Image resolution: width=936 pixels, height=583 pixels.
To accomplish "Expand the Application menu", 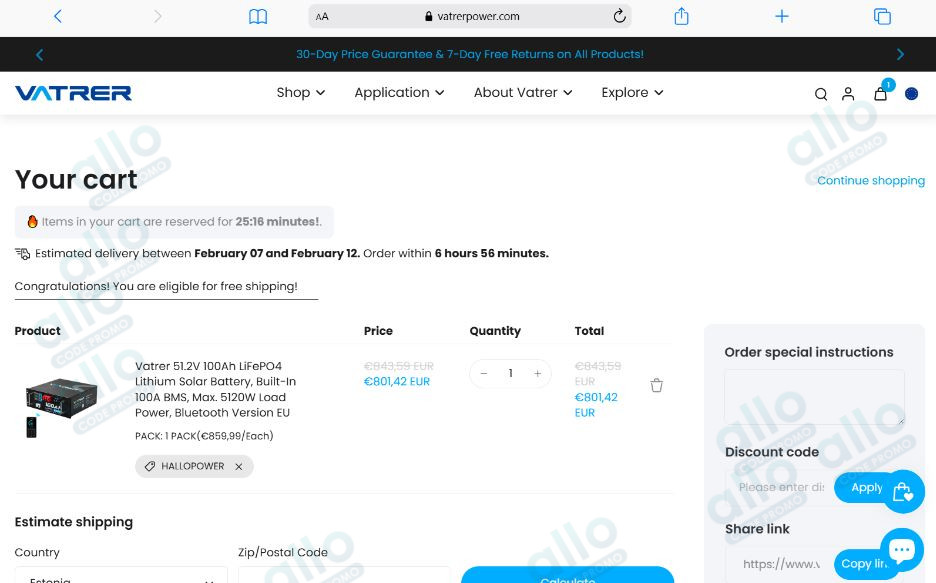I will tap(398, 92).
